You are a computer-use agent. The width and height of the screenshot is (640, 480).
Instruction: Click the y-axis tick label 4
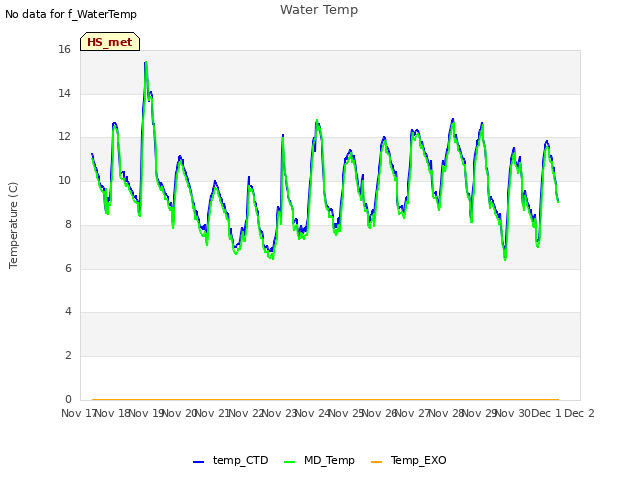68,312
